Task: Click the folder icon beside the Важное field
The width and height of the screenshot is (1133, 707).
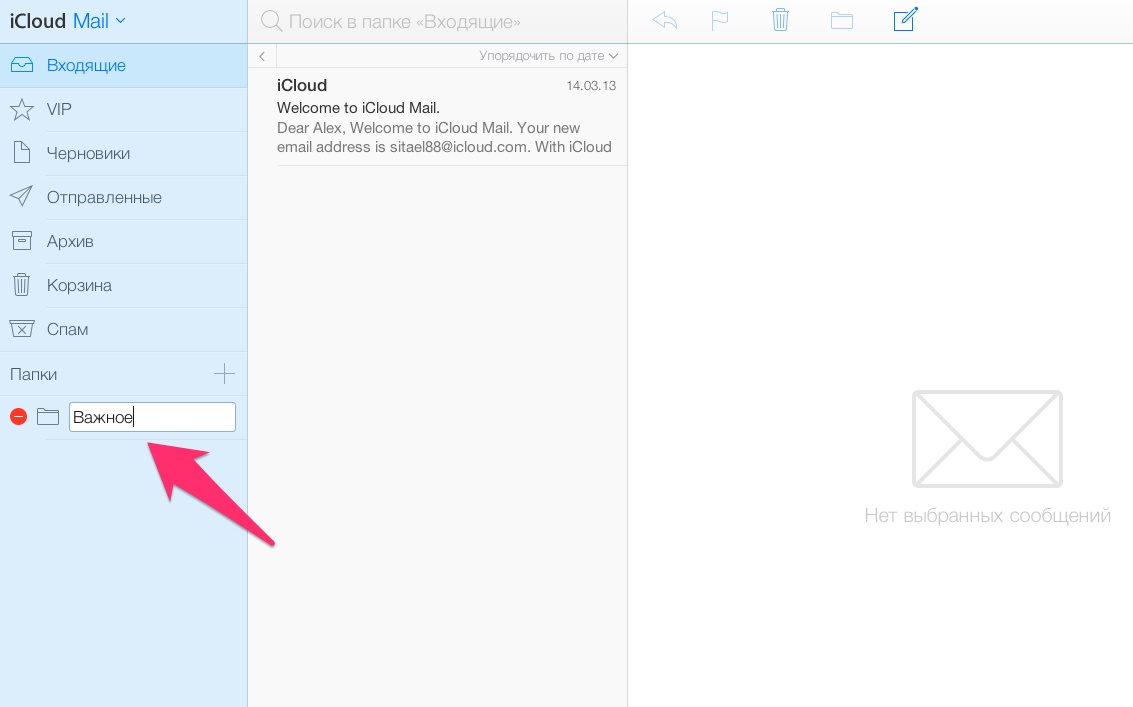Action: (48, 416)
